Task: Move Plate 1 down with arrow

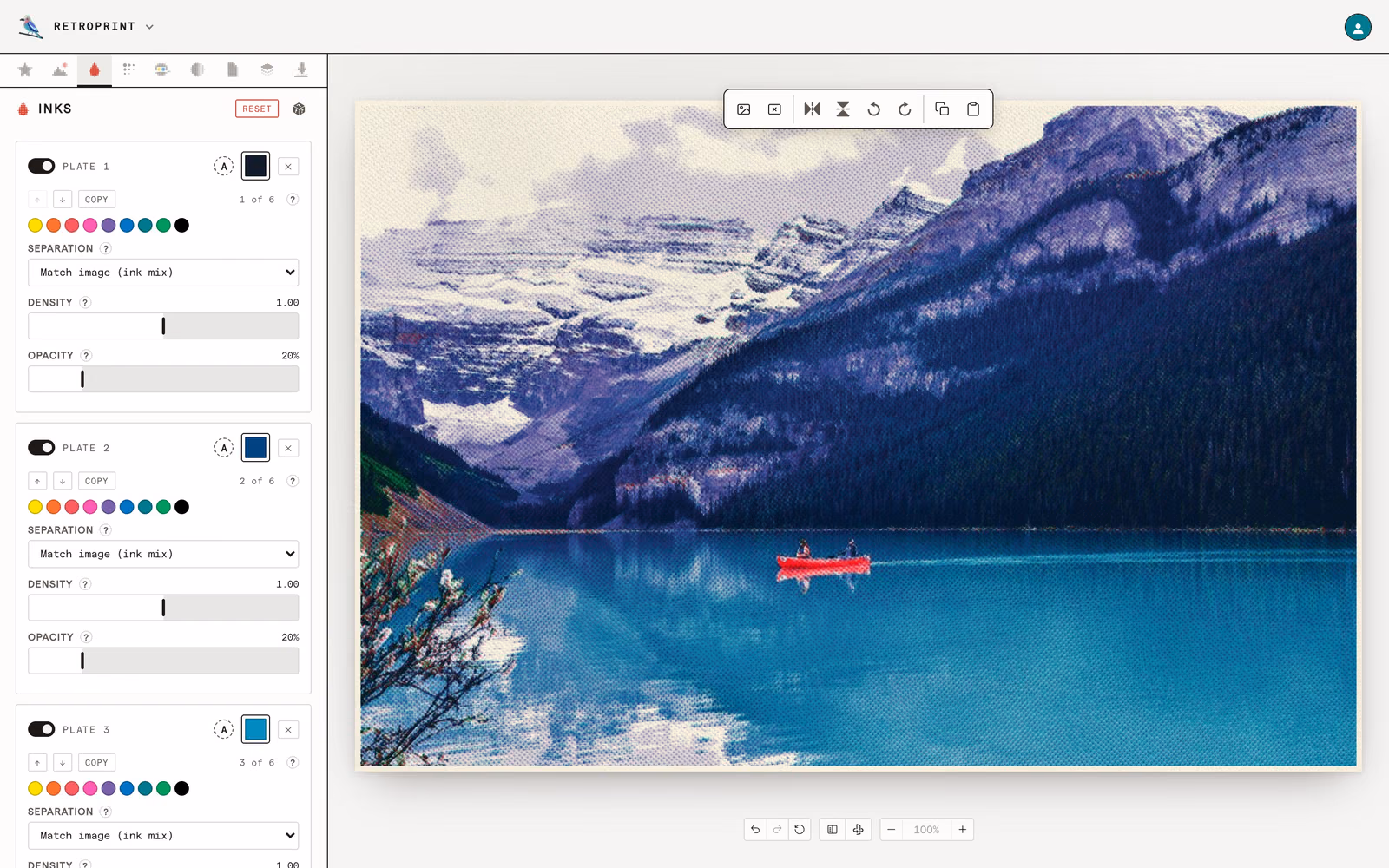Action: 63,200
